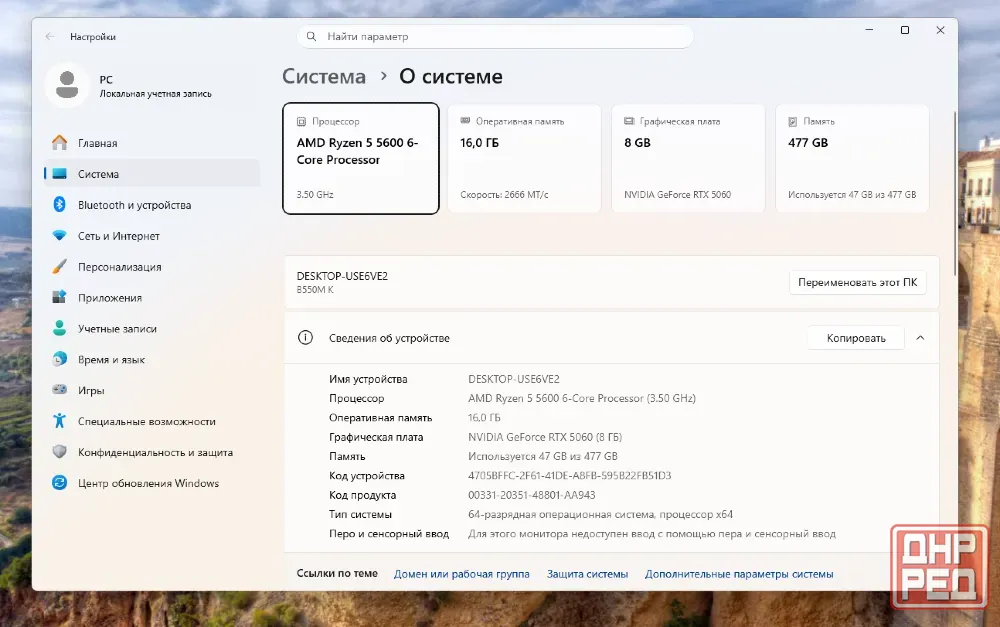
Task: Open Сеть и Интернет settings
Action: pyautogui.click(x=152, y=236)
